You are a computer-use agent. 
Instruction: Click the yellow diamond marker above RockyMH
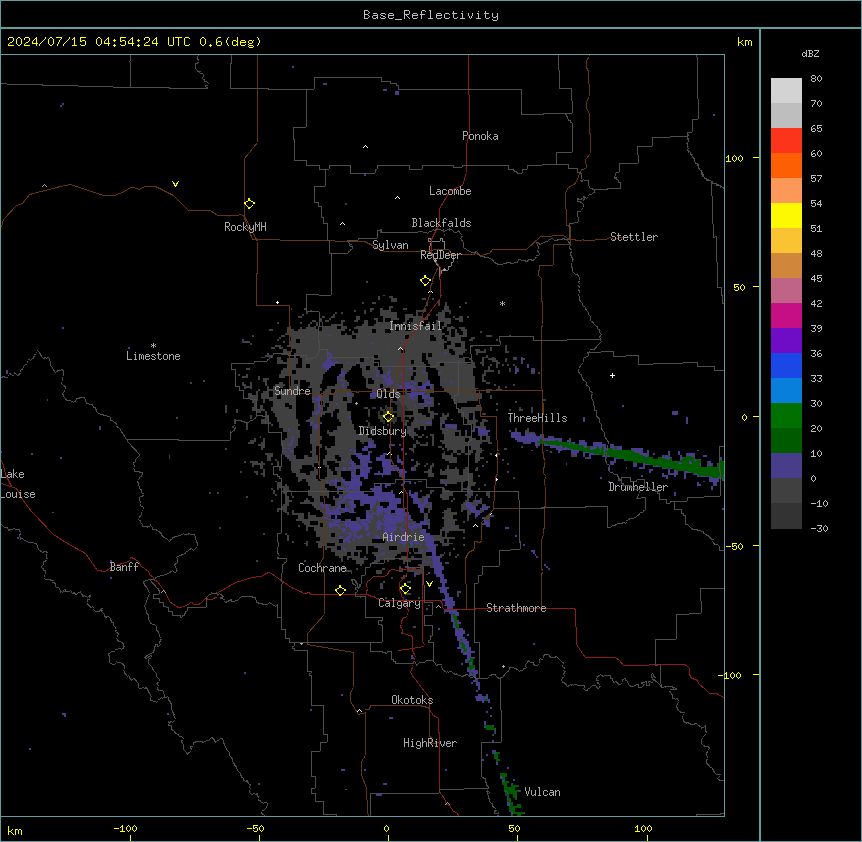click(250, 204)
